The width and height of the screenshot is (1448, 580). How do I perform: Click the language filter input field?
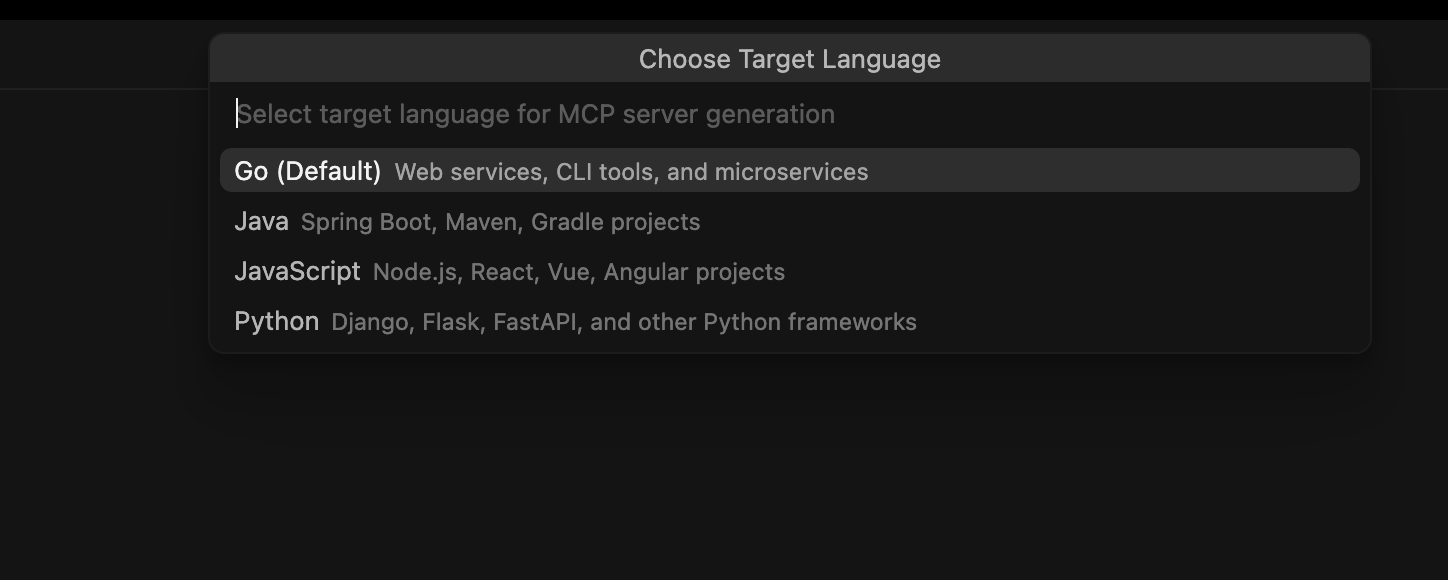700,113
